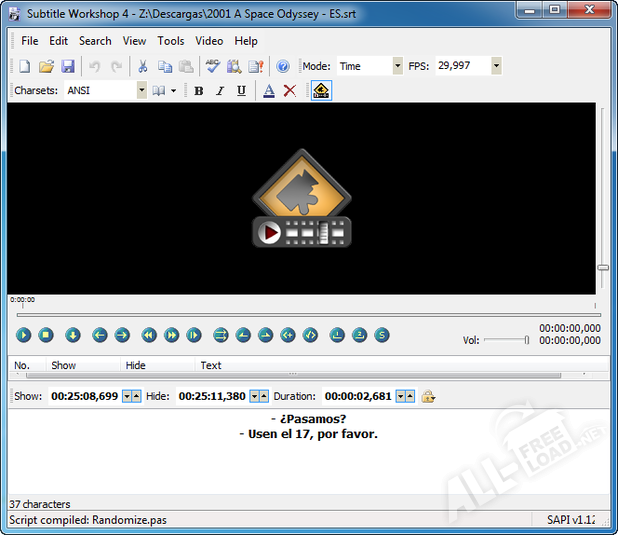Open a file with the folder icon
Viewport: 618px width, 535px height.
(46, 66)
